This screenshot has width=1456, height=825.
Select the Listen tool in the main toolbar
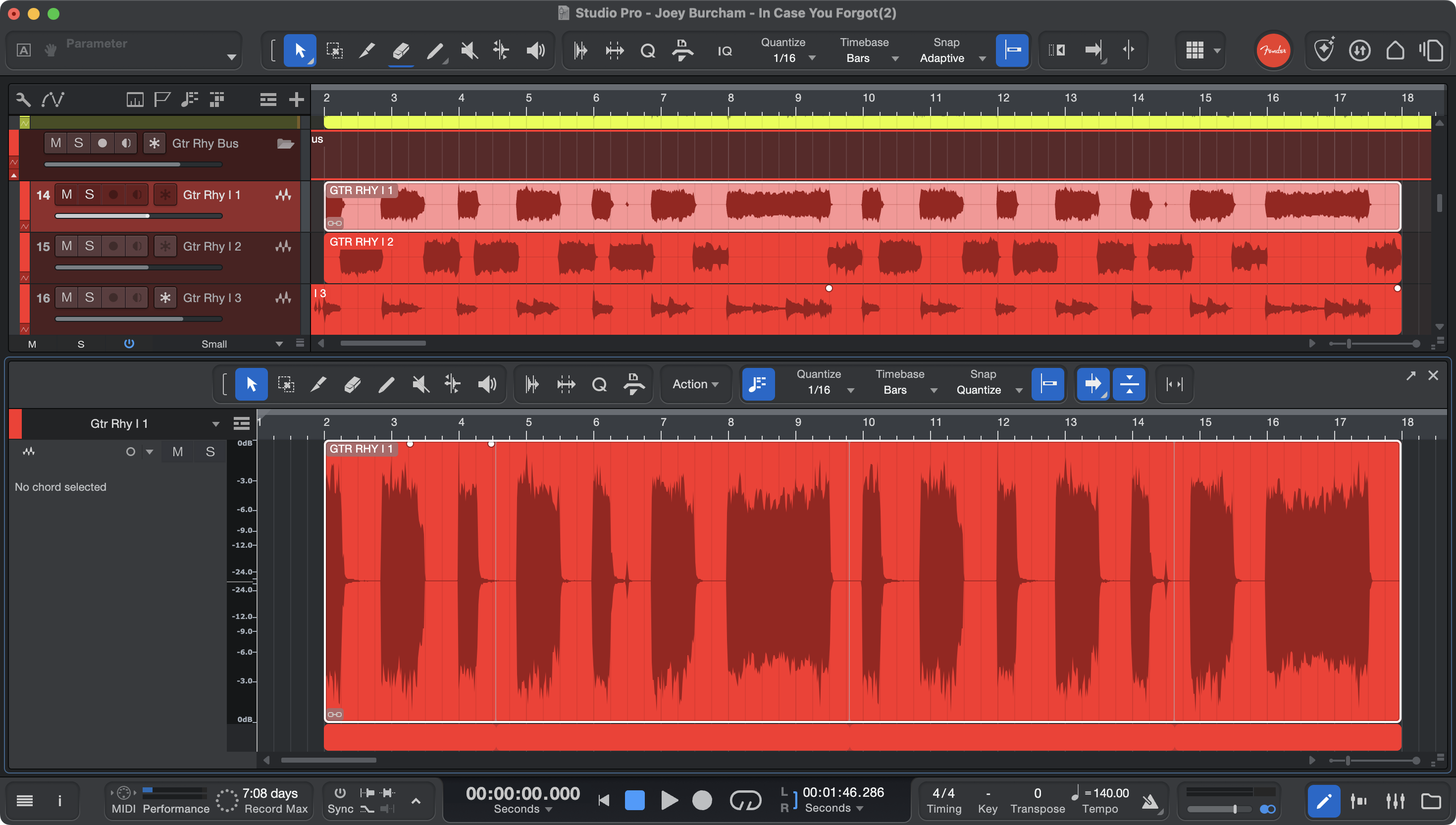click(x=535, y=51)
